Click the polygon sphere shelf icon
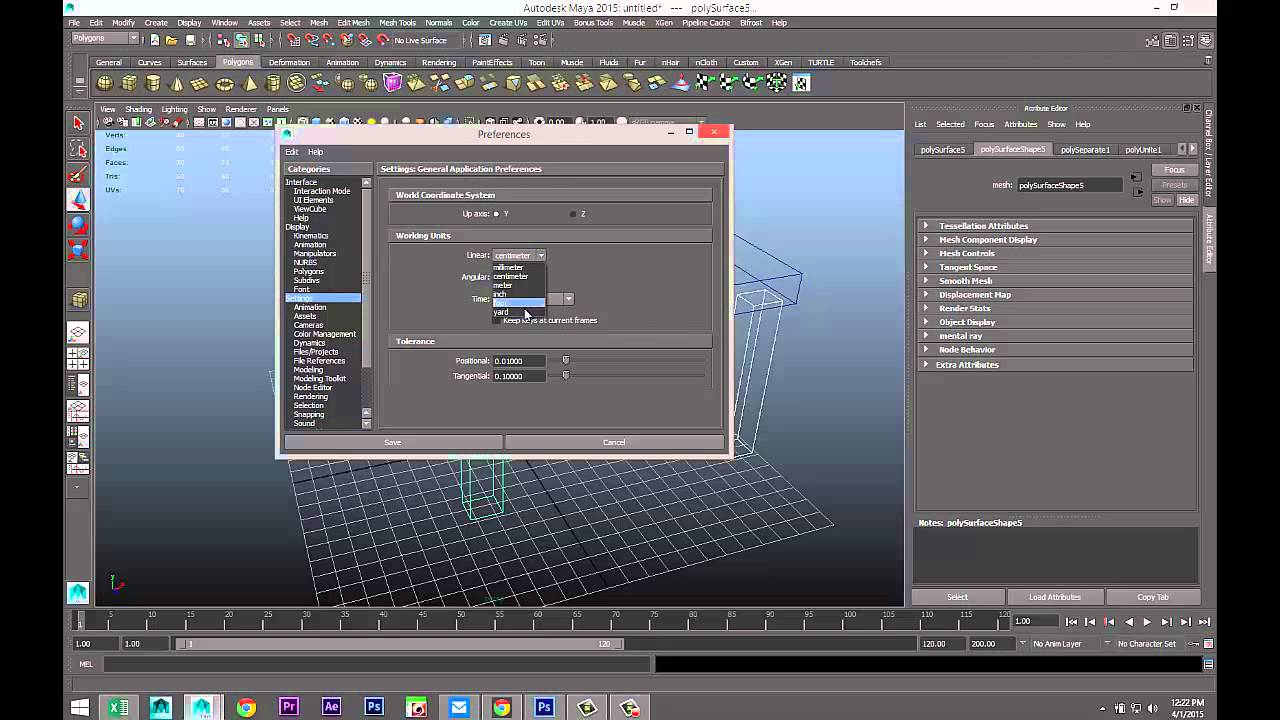 (105, 83)
